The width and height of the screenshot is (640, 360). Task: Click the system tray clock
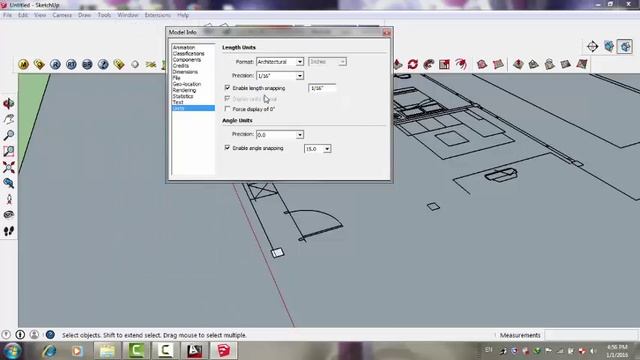click(x=617, y=351)
